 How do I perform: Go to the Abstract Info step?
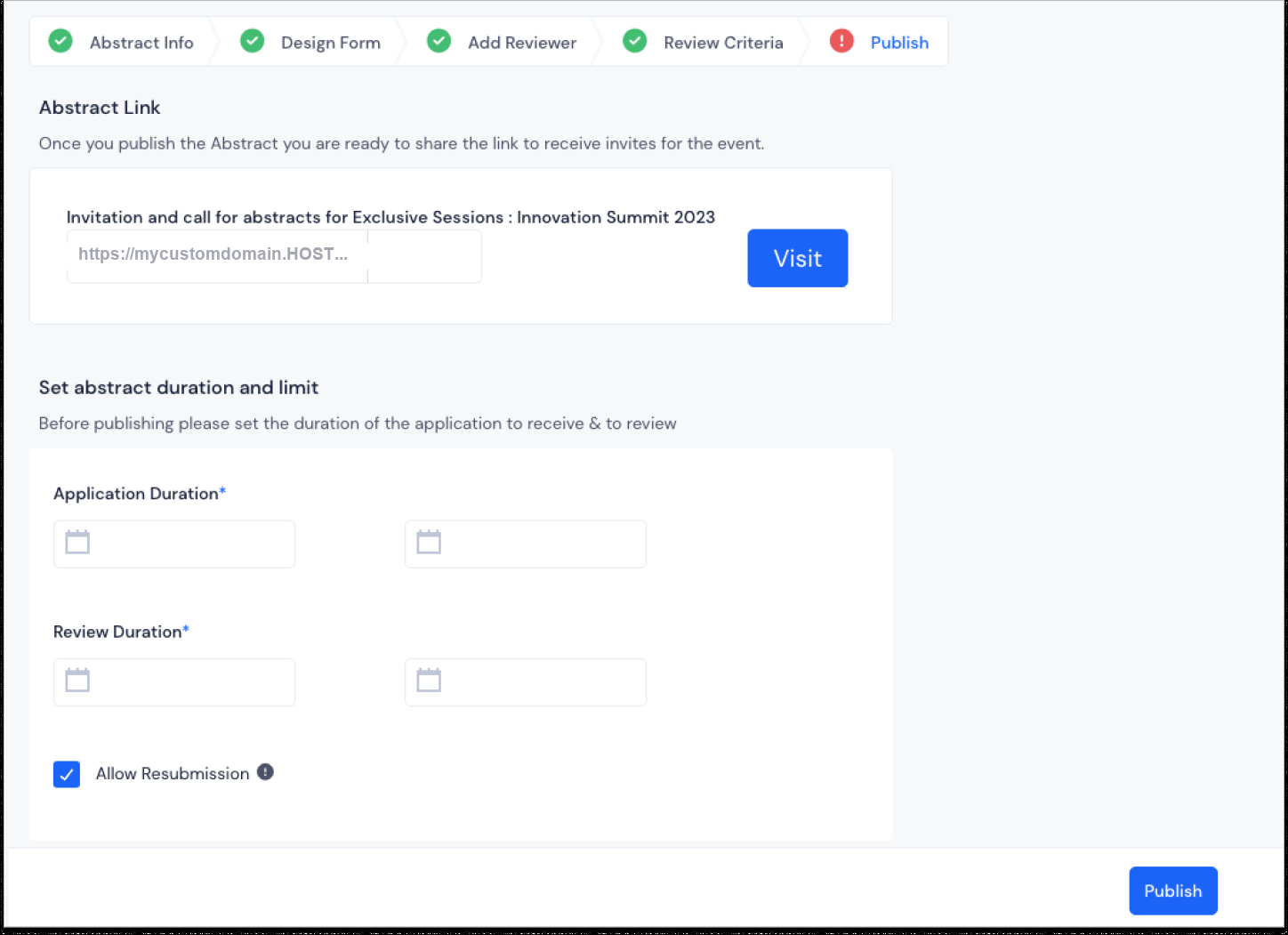pyautogui.click(x=141, y=43)
